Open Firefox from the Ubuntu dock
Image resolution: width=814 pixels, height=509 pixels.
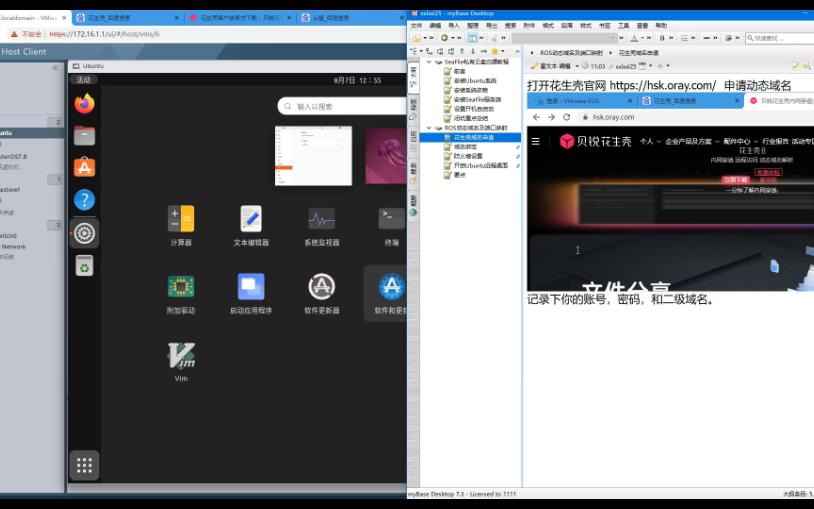(85, 104)
